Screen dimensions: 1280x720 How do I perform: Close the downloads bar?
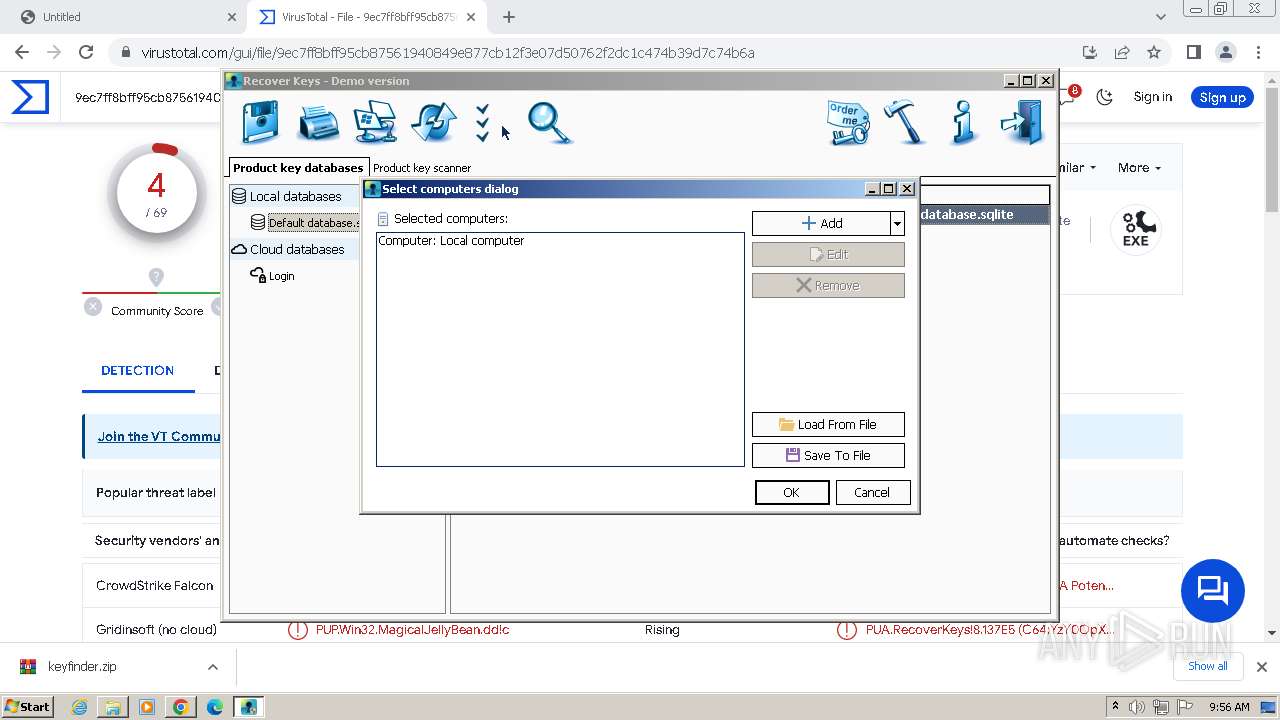1262,667
